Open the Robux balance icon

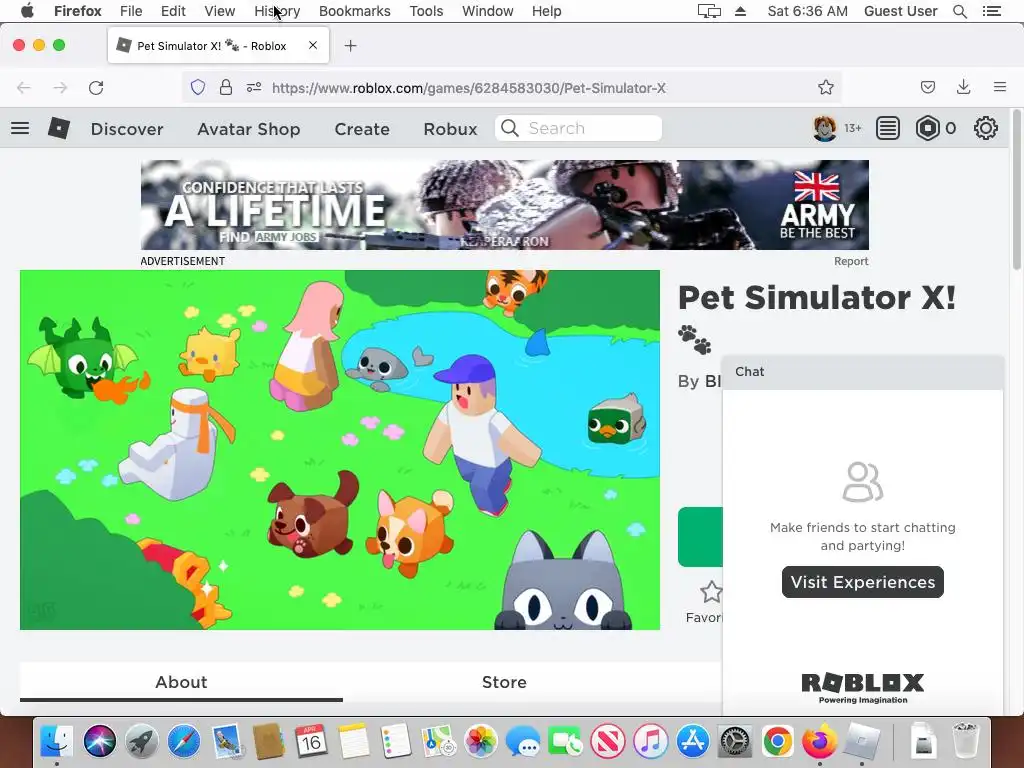click(x=927, y=128)
